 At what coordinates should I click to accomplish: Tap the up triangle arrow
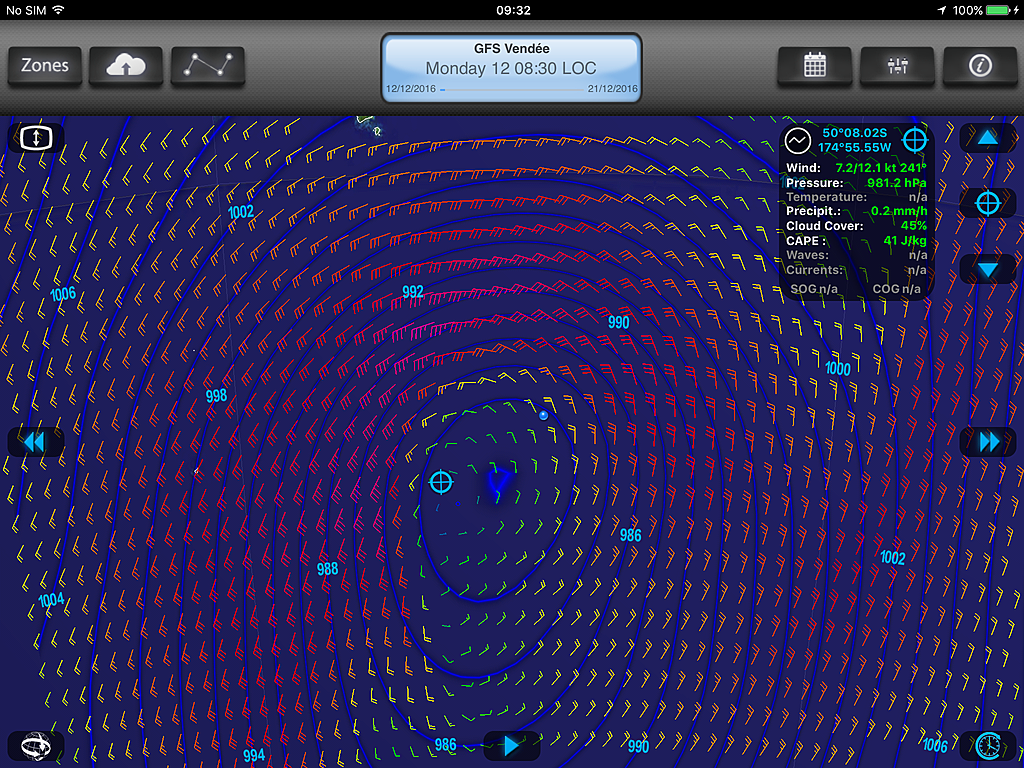tap(988, 138)
